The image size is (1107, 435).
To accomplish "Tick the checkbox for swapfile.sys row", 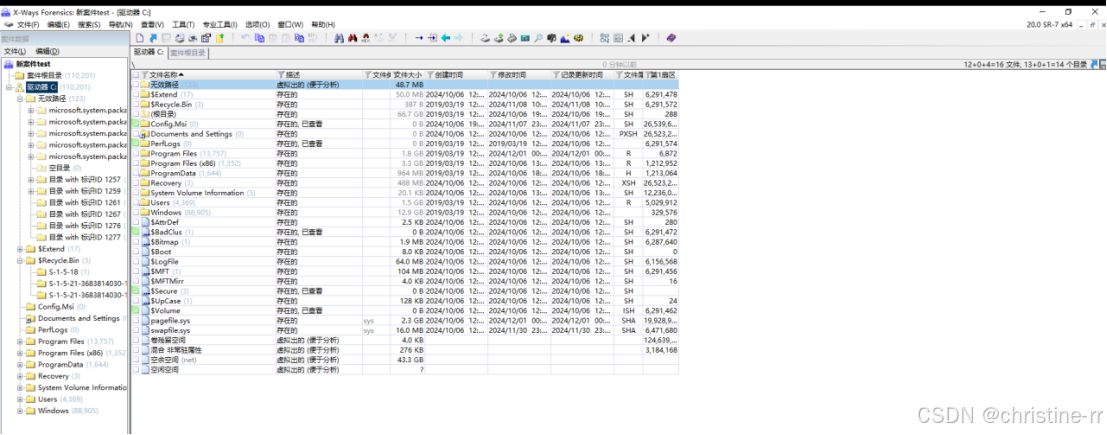I will coord(136,330).
